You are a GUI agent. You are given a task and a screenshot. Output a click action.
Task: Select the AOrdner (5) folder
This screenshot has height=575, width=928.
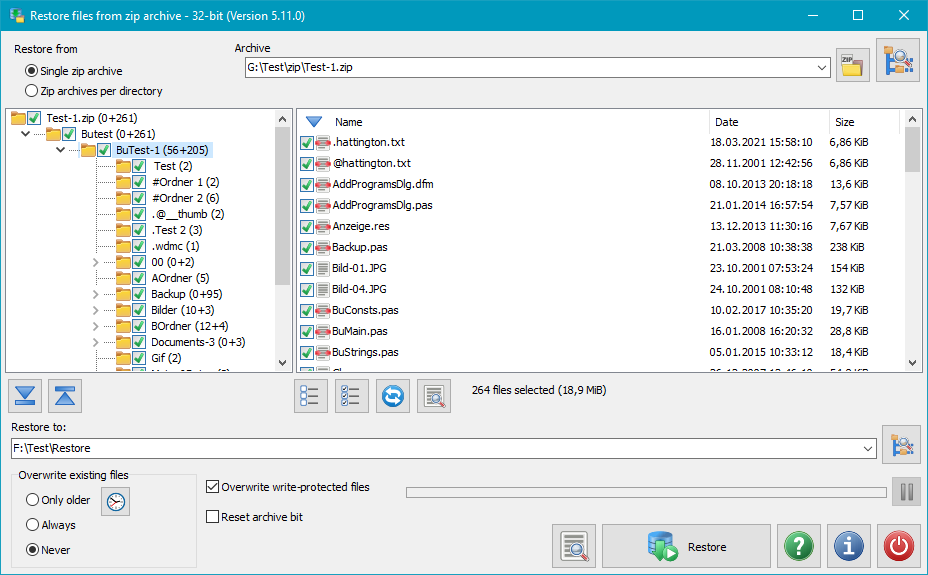[180, 277]
